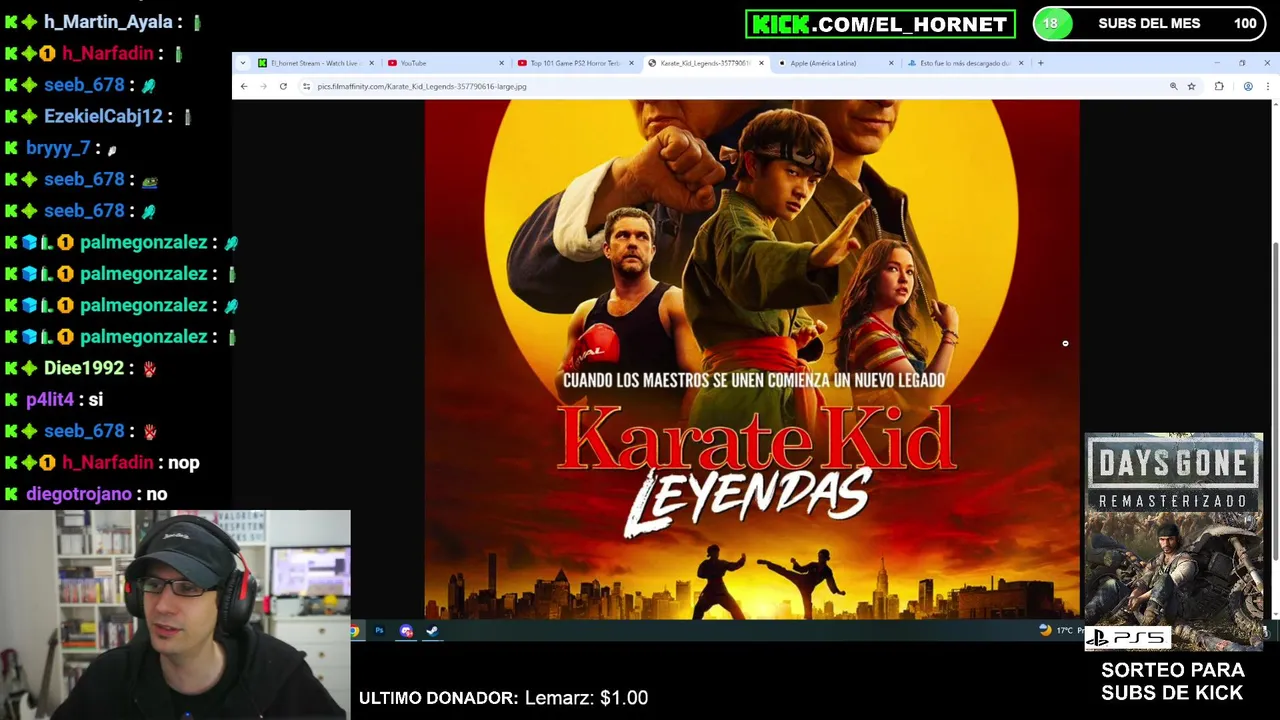Open Steam from the taskbar

[x=432, y=631]
